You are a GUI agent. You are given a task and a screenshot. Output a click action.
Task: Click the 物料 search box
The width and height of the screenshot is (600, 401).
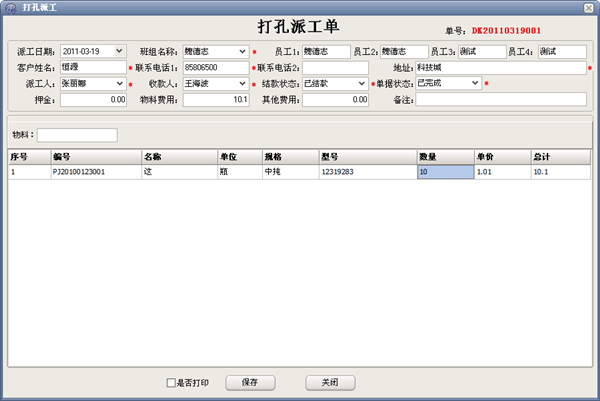point(77,135)
